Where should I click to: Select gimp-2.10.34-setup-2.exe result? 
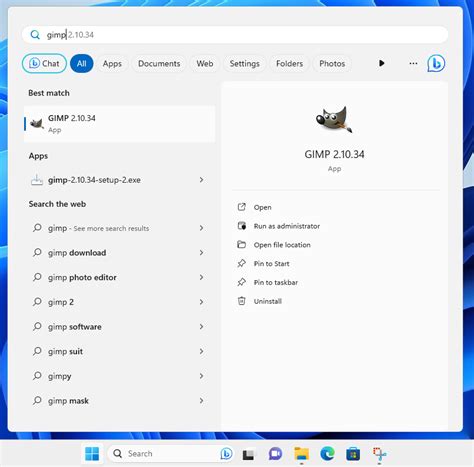point(119,180)
